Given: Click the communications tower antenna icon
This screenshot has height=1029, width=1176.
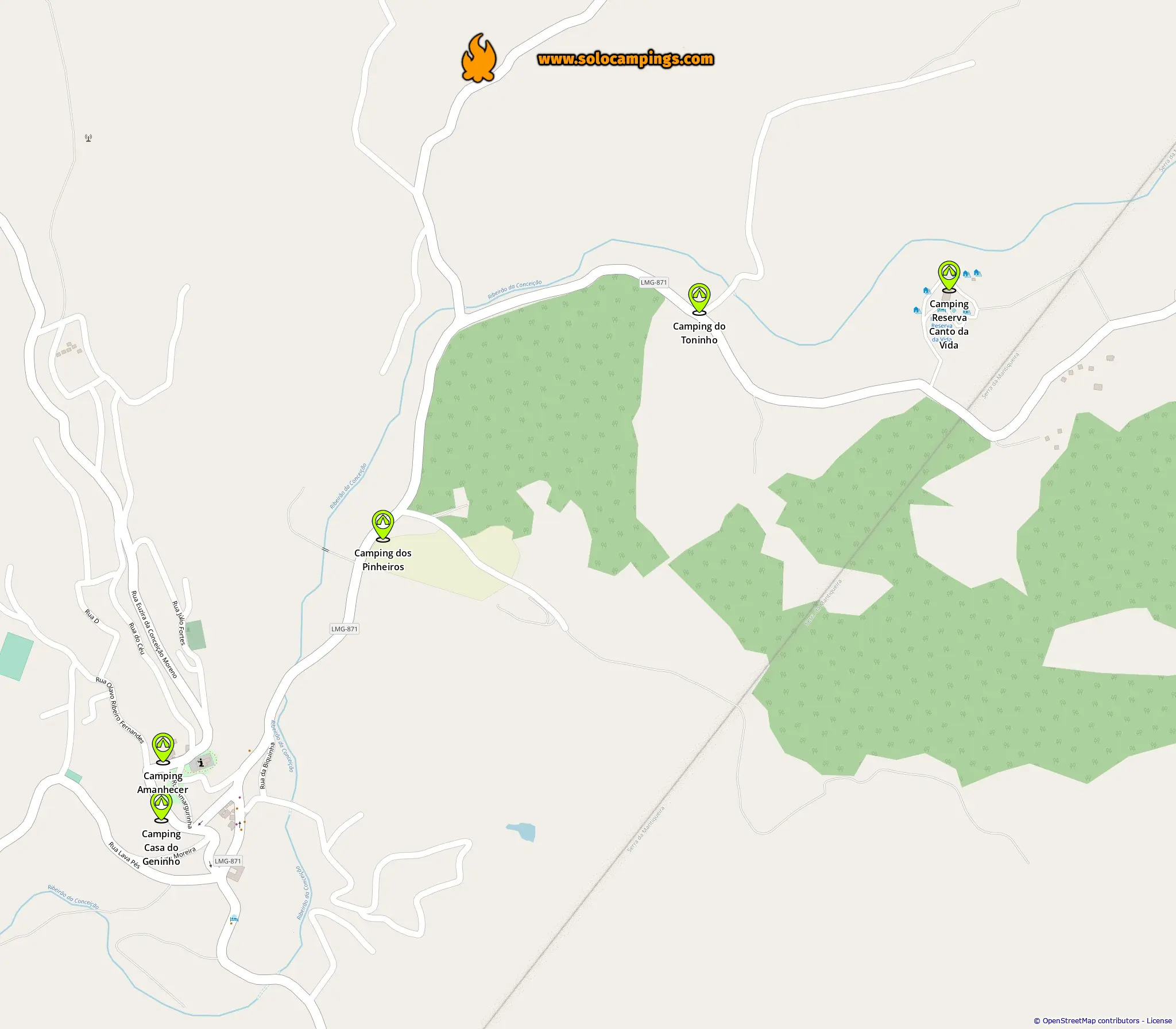Looking at the screenshot, I should point(88,138).
